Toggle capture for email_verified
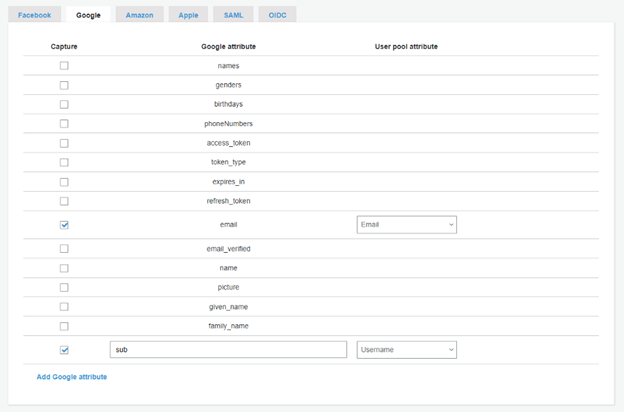 click(64, 249)
